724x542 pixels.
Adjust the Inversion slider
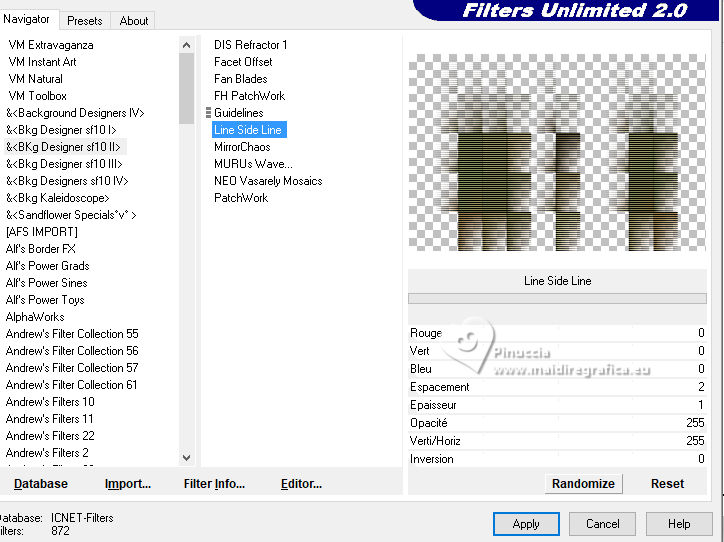pyautogui.click(x=557, y=459)
